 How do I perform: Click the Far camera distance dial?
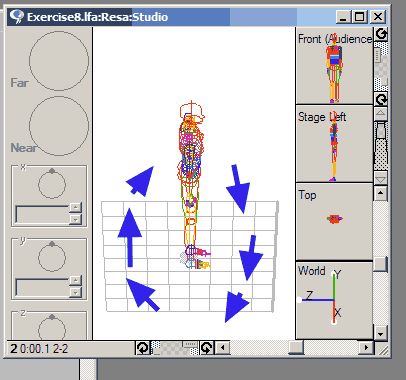point(59,61)
